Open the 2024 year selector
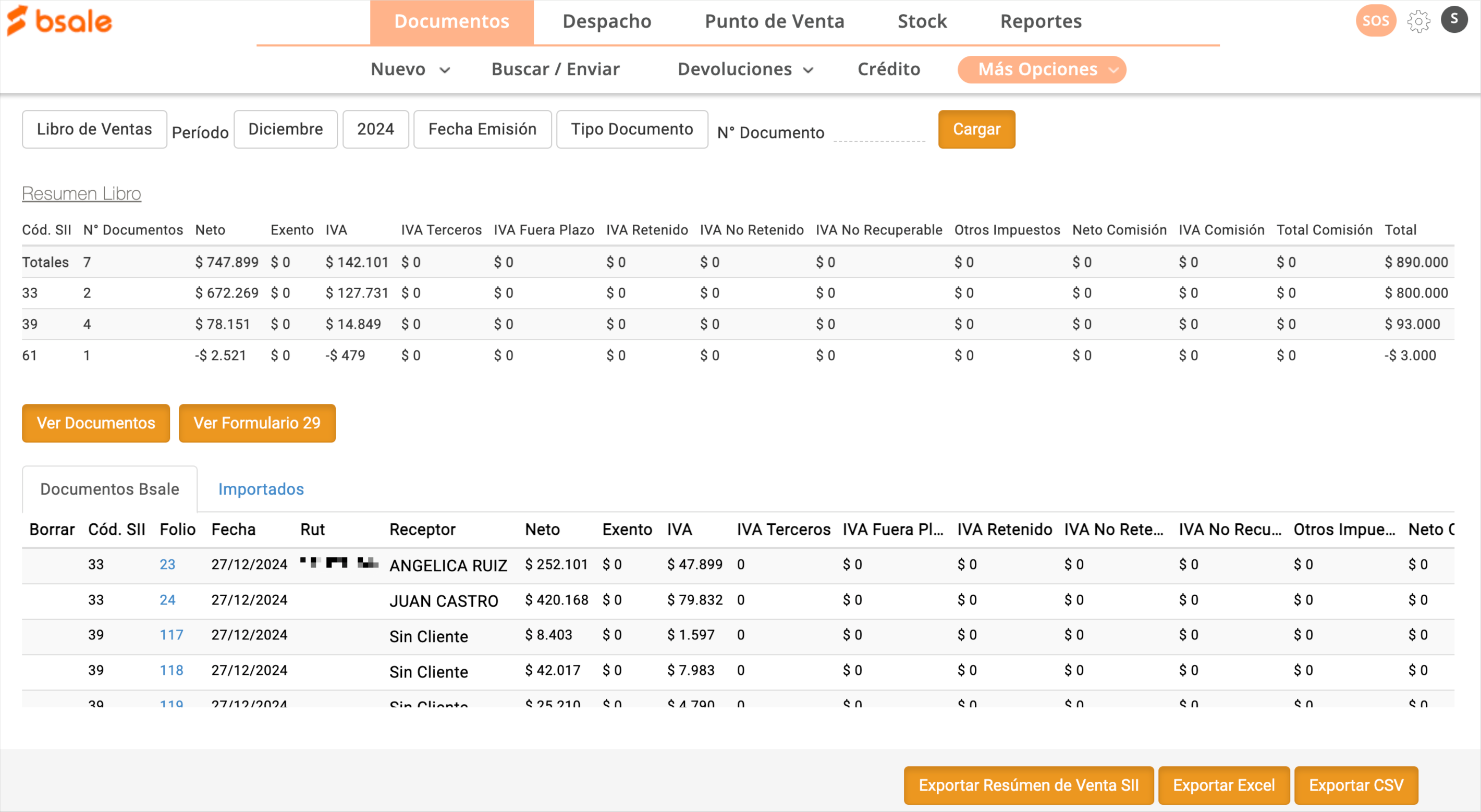This screenshot has width=1481, height=812. pyautogui.click(x=375, y=129)
